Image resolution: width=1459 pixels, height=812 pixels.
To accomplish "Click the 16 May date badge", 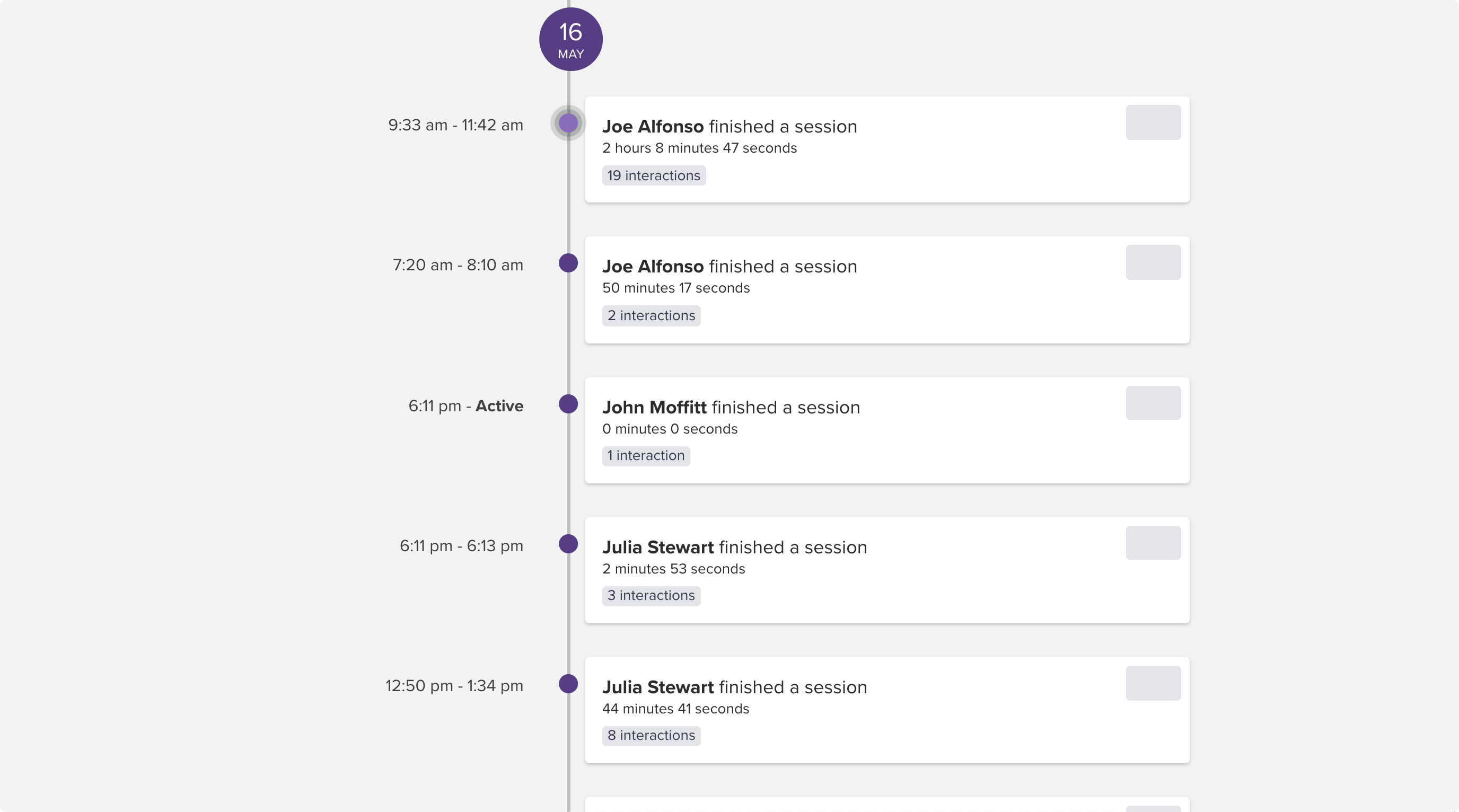I will [570, 39].
